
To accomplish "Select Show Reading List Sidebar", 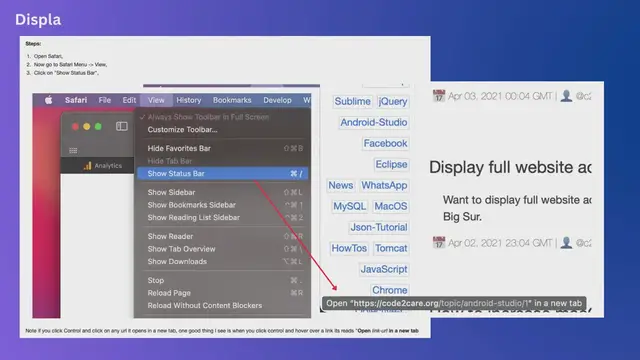I will (x=222, y=218).
